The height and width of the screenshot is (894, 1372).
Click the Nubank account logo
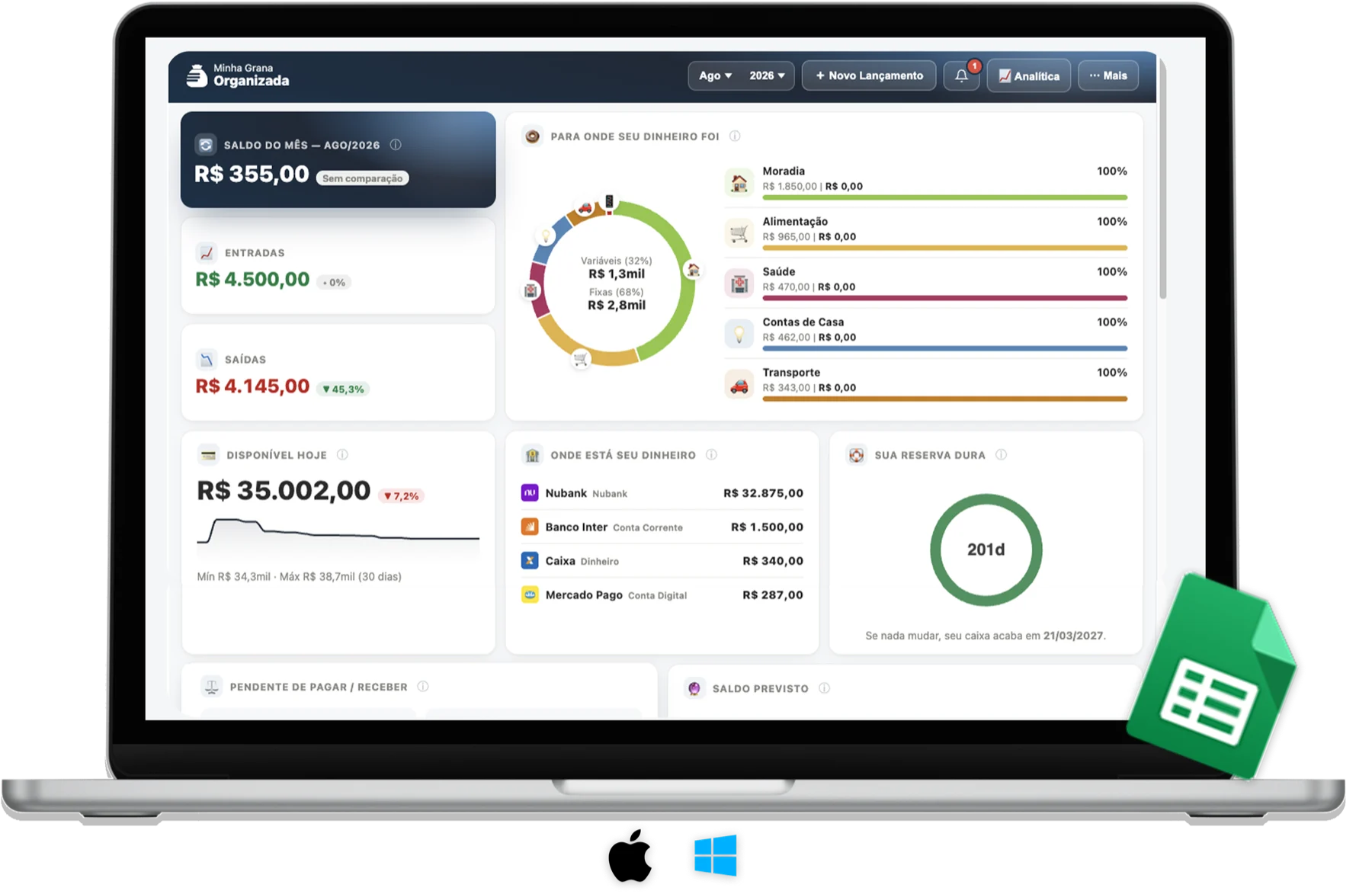point(529,493)
